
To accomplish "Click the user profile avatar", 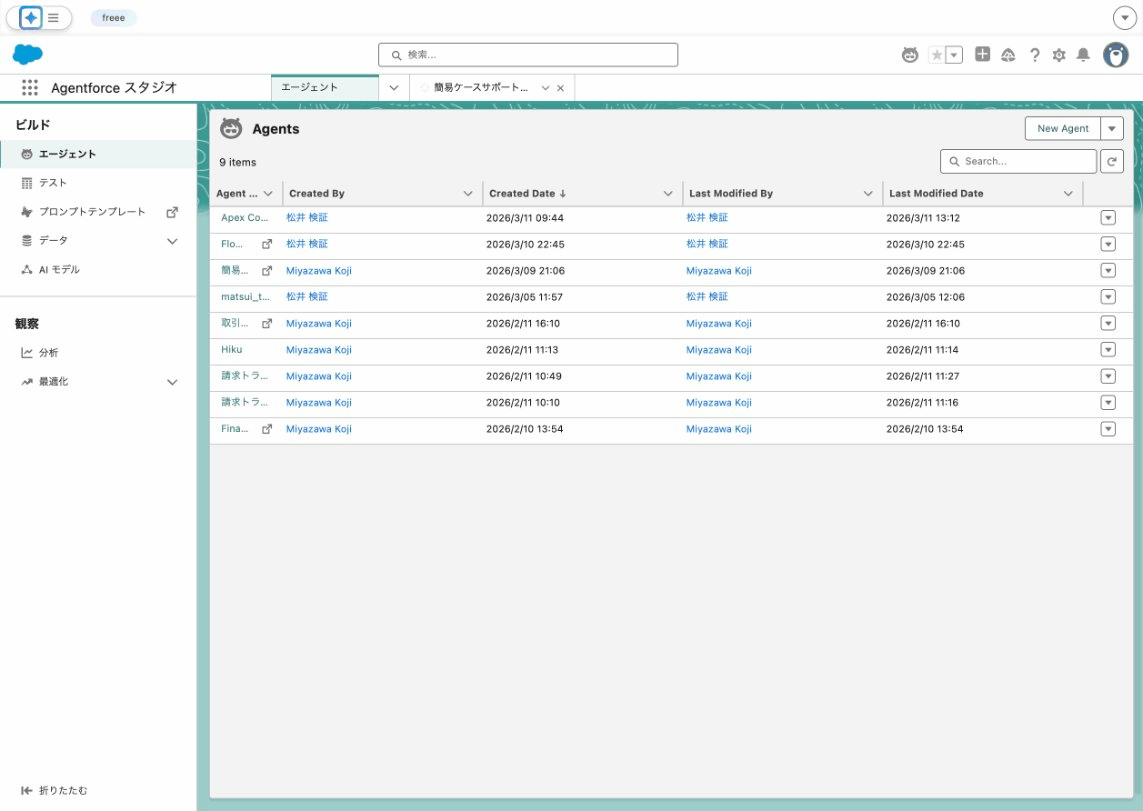I will (1115, 55).
